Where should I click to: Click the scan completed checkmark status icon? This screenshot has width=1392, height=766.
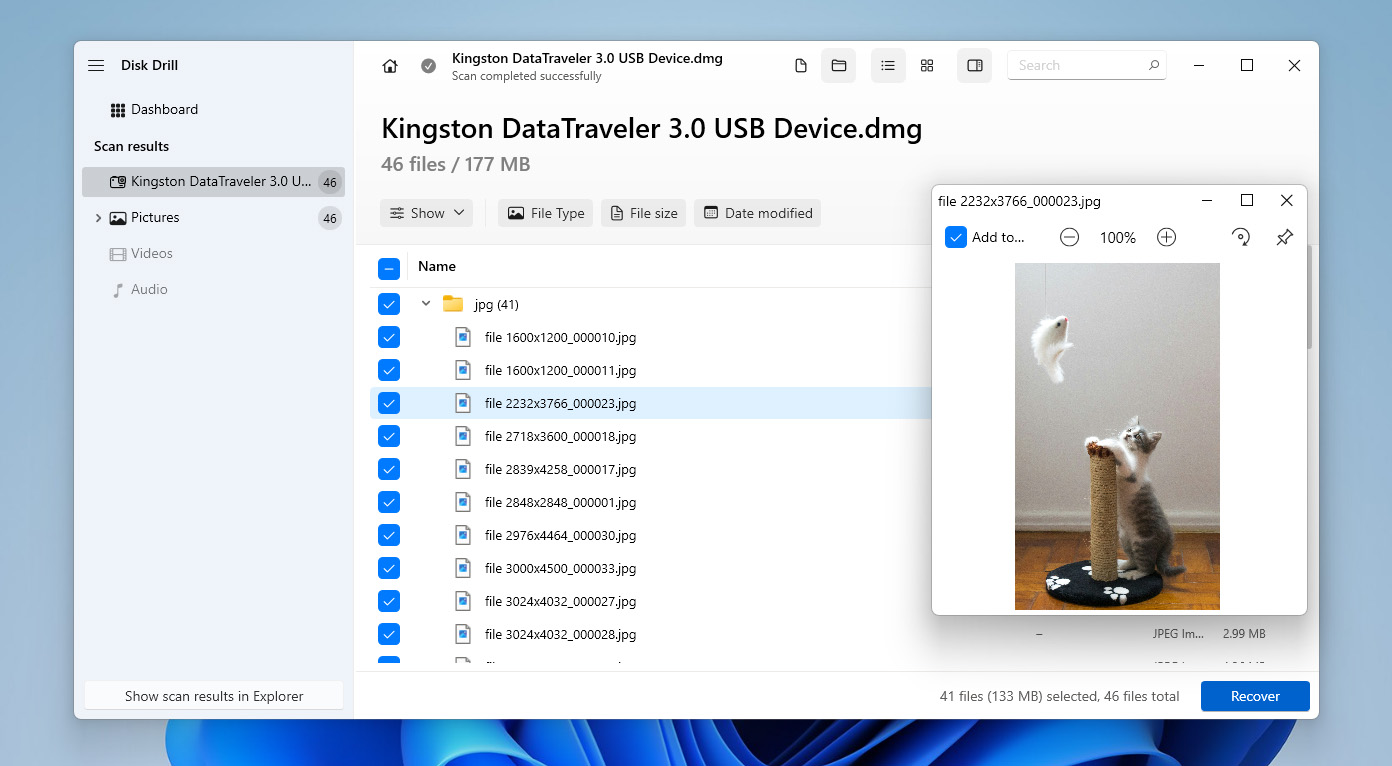tap(428, 66)
